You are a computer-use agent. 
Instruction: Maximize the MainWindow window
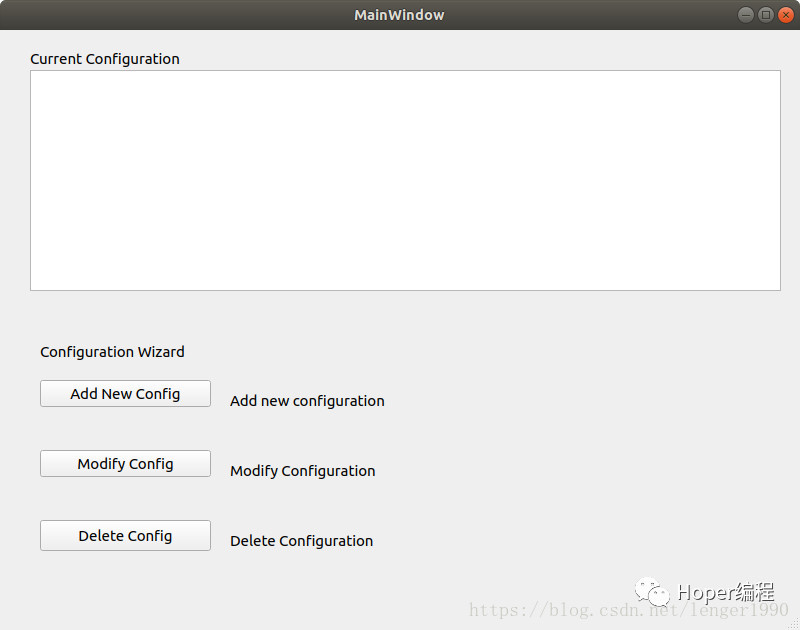[x=765, y=15]
